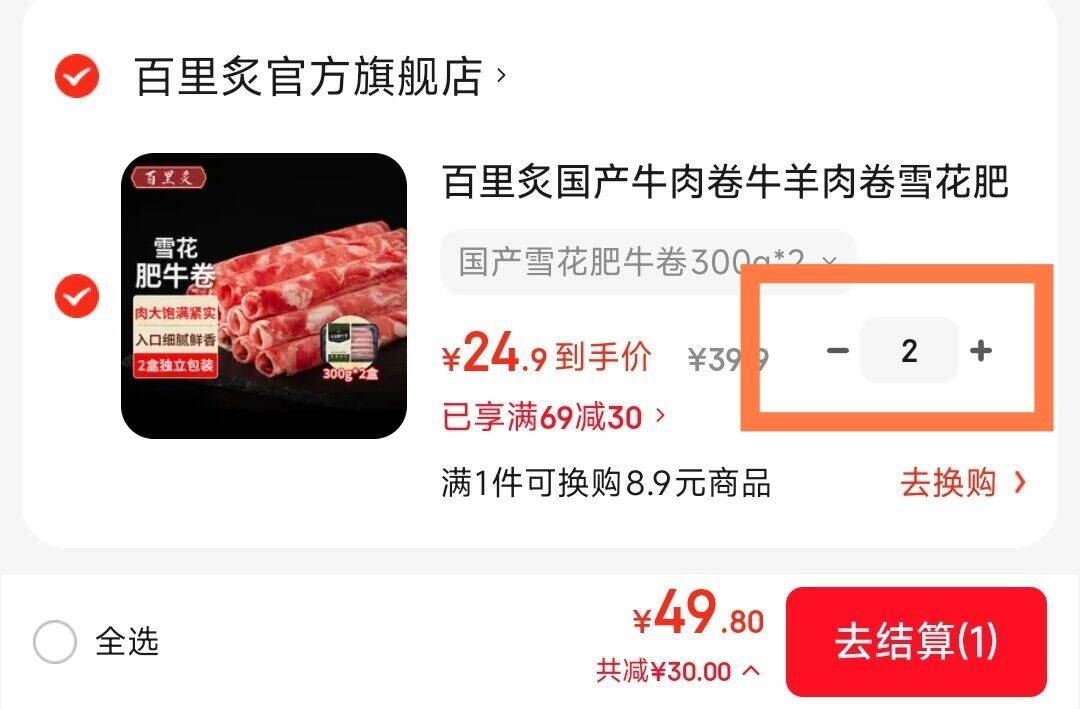This screenshot has width=1080, height=709.
Task: Decrease quantity with the minus icon
Action: pyautogui.click(x=838, y=351)
